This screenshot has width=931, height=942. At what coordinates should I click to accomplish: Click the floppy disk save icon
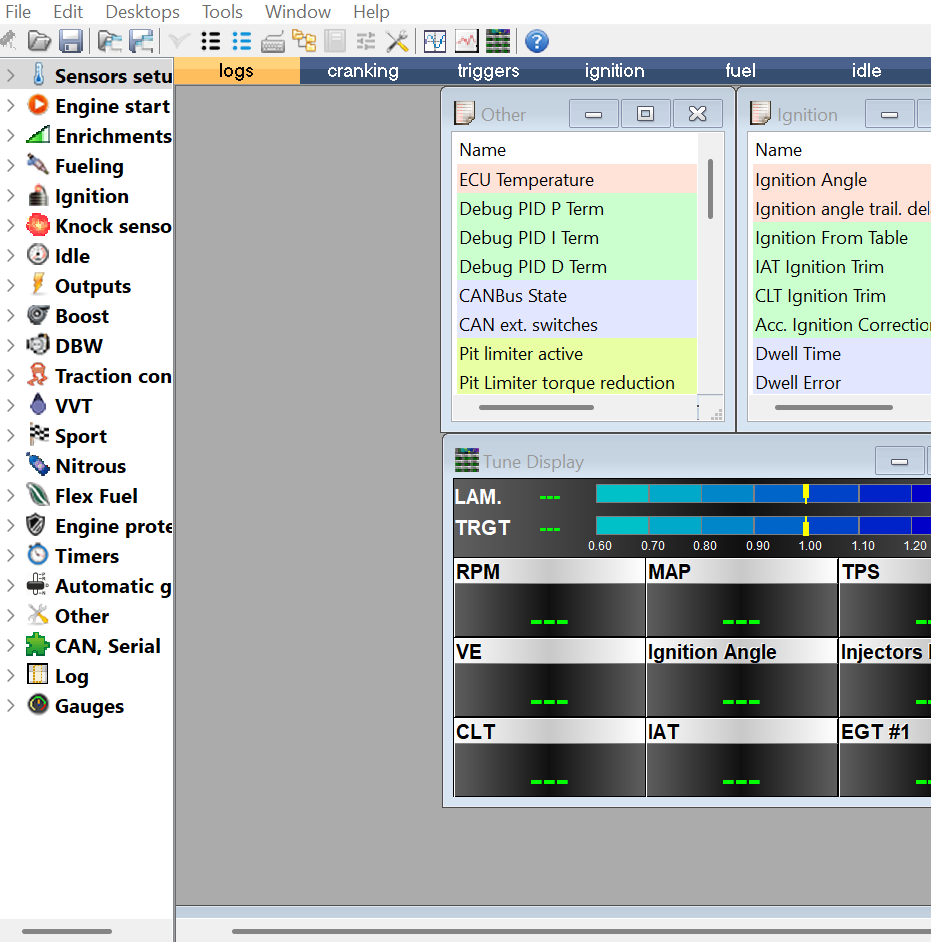pos(71,41)
